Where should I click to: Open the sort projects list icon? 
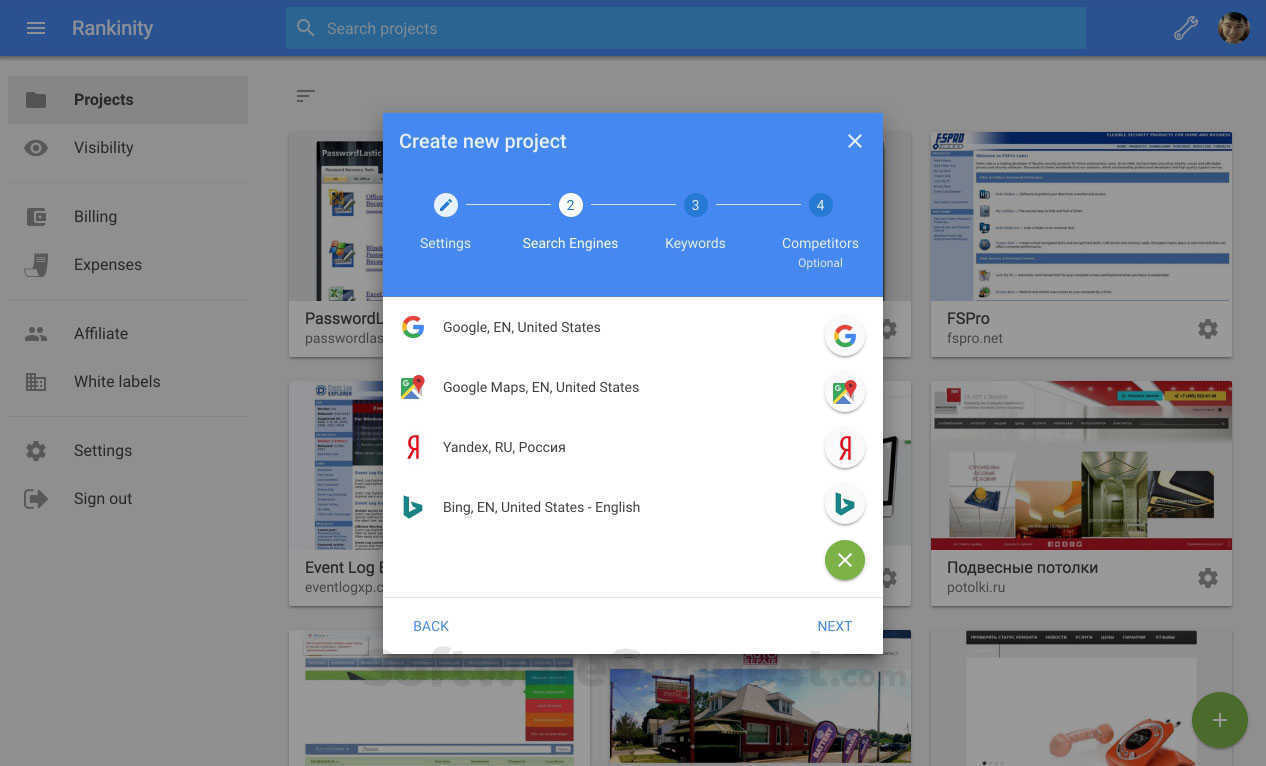coord(305,96)
